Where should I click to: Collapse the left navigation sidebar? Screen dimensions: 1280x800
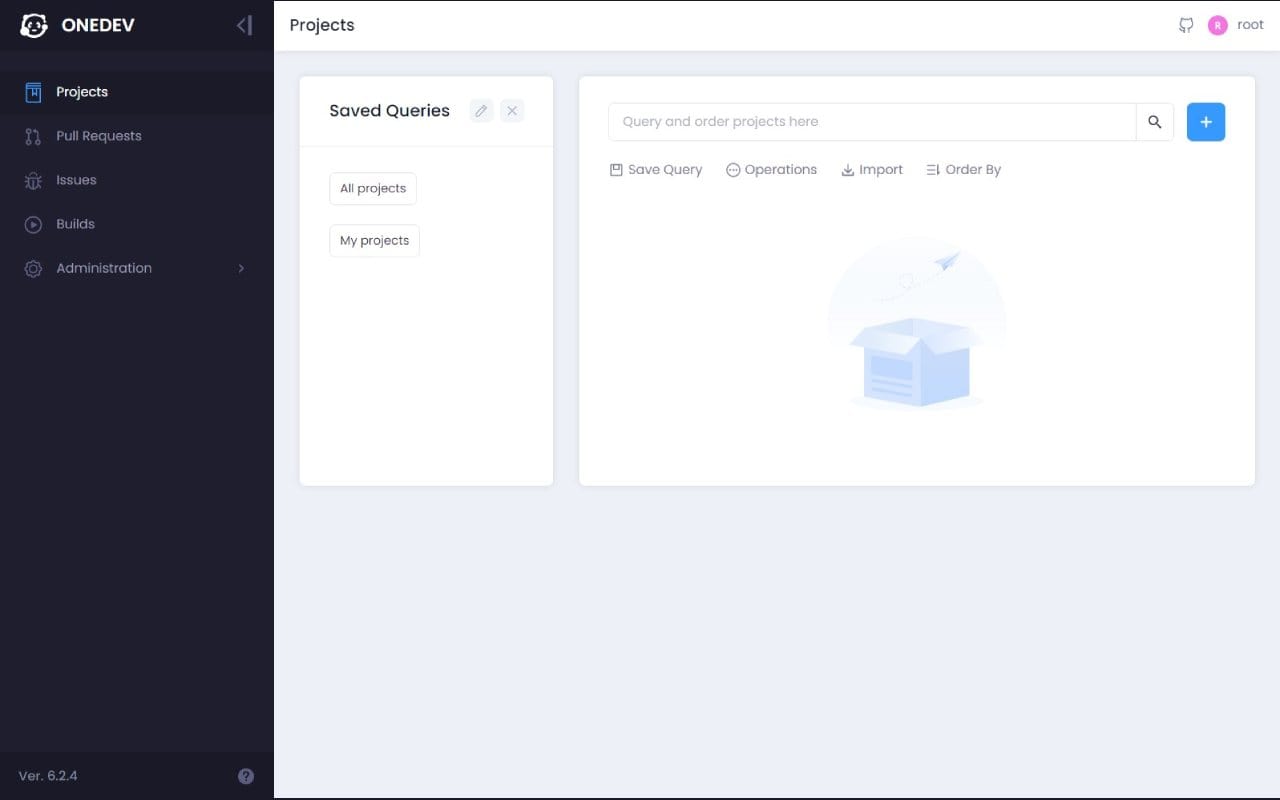pos(243,24)
